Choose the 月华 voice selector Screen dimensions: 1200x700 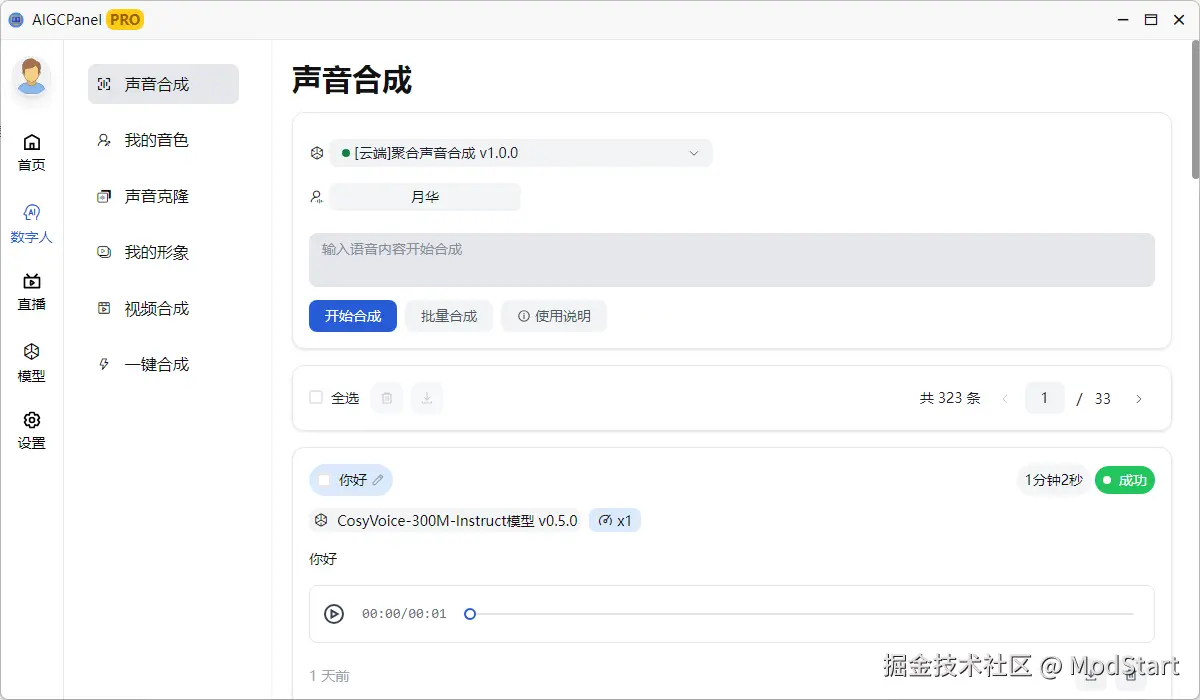(x=425, y=197)
